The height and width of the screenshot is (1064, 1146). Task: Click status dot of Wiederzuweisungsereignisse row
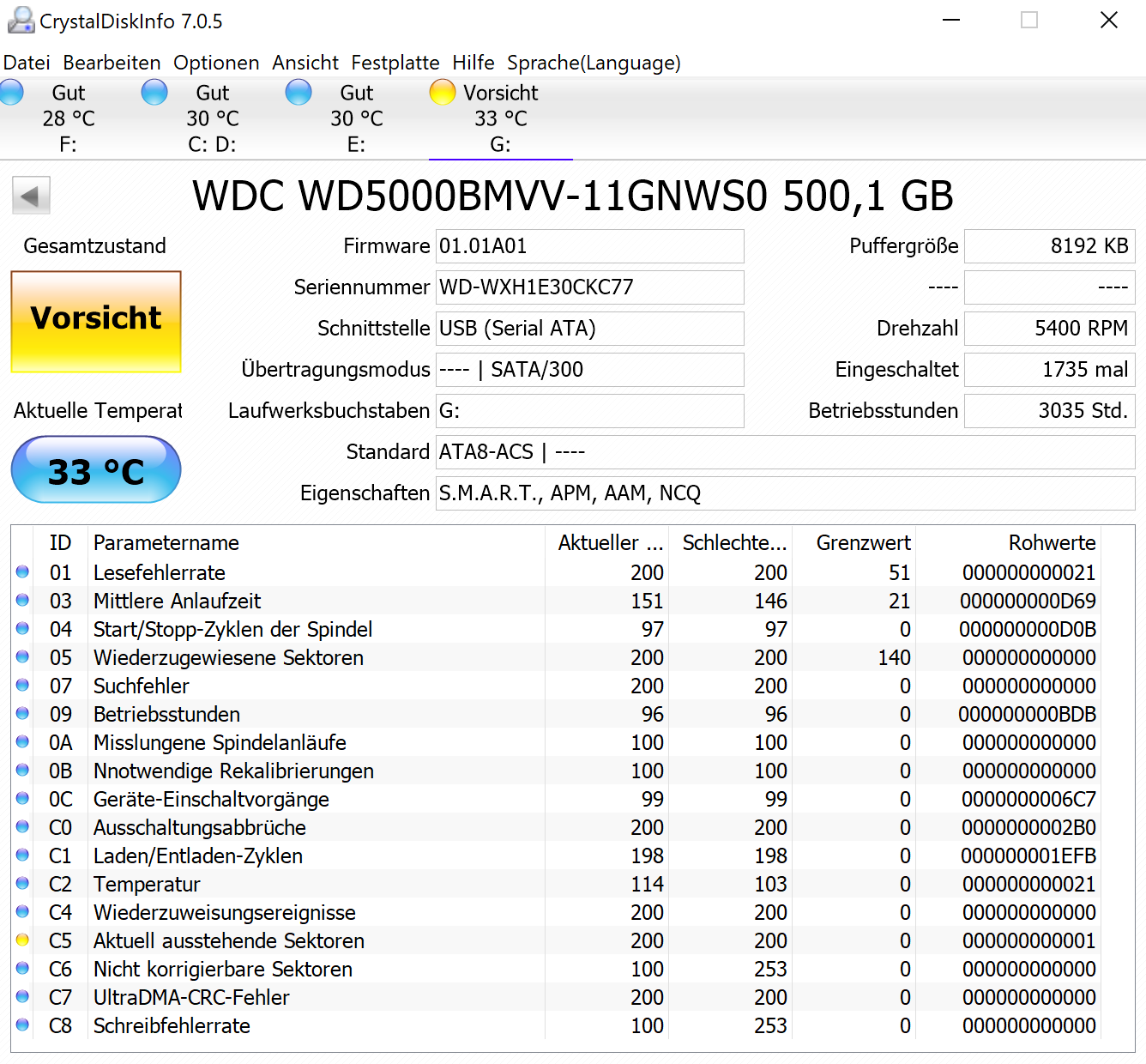(x=22, y=911)
